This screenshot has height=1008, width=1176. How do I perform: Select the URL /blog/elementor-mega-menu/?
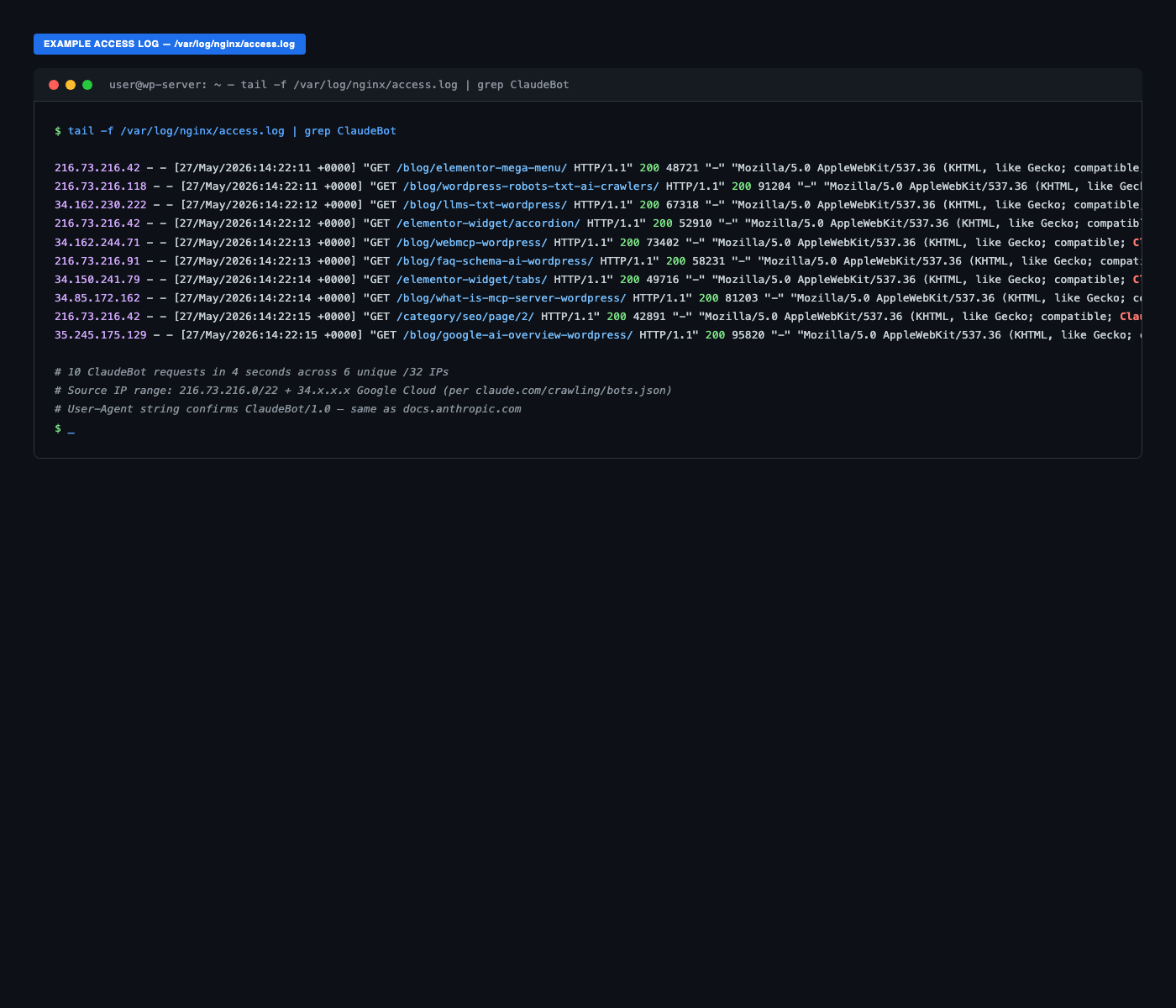pos(482,168)
